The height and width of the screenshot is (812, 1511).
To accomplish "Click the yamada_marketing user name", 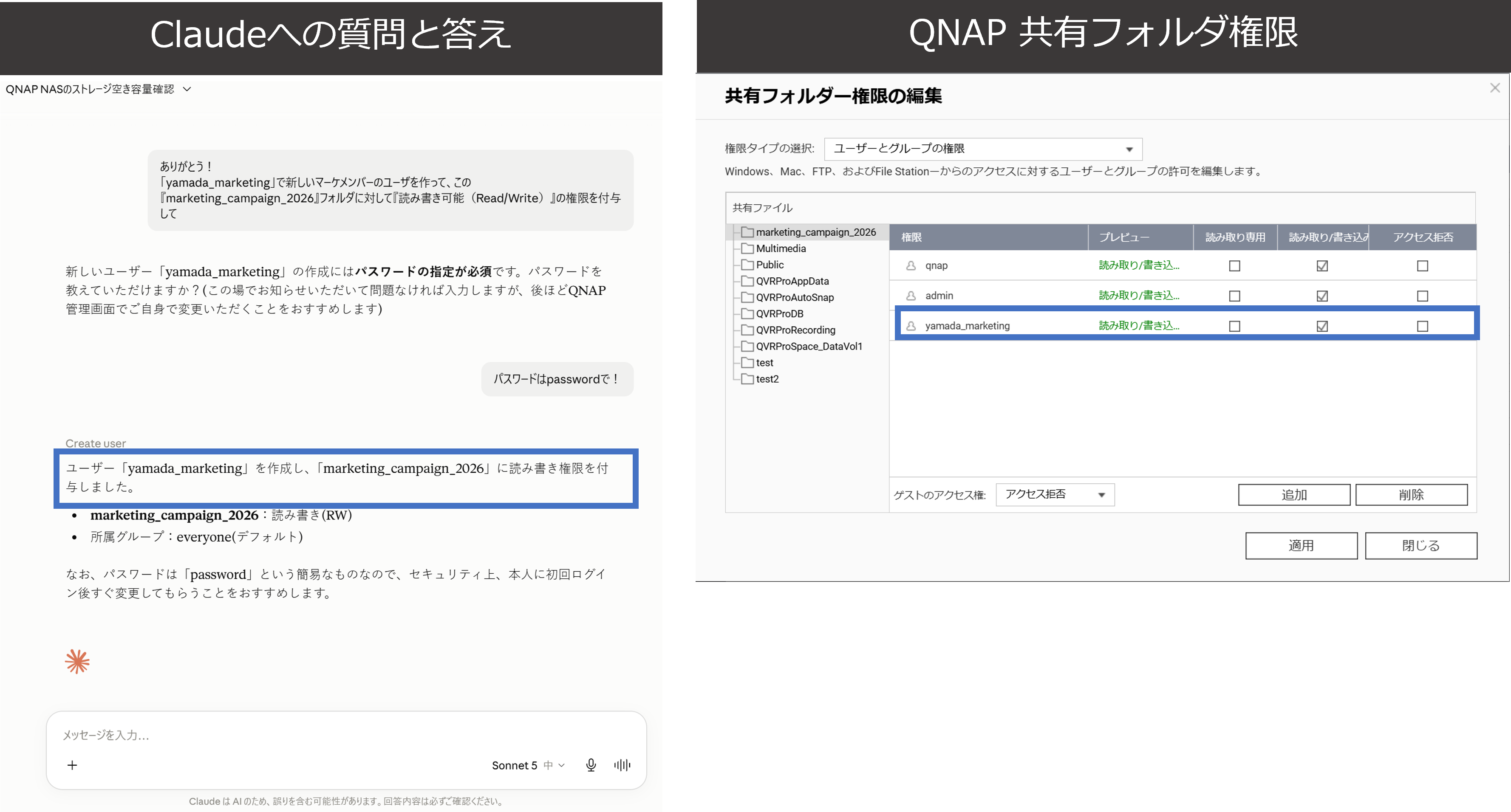I will [967, 326].
